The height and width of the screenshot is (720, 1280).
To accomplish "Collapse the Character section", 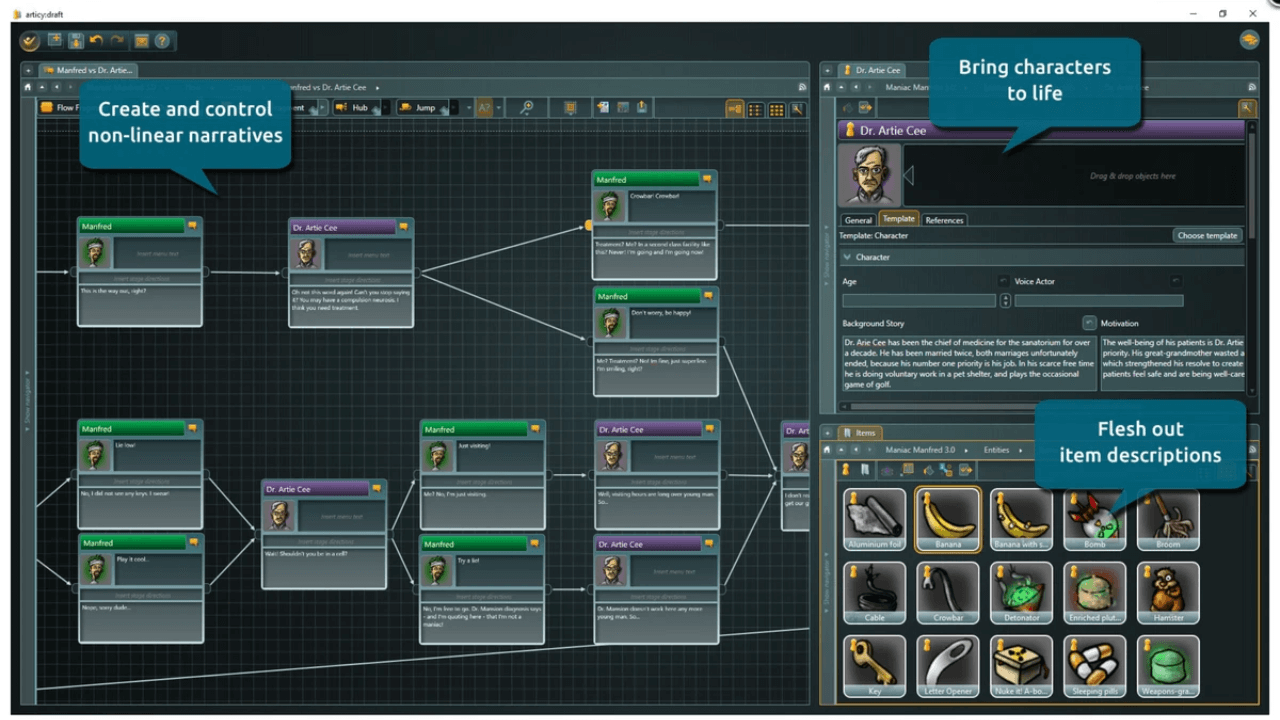I will pos(847,257).
